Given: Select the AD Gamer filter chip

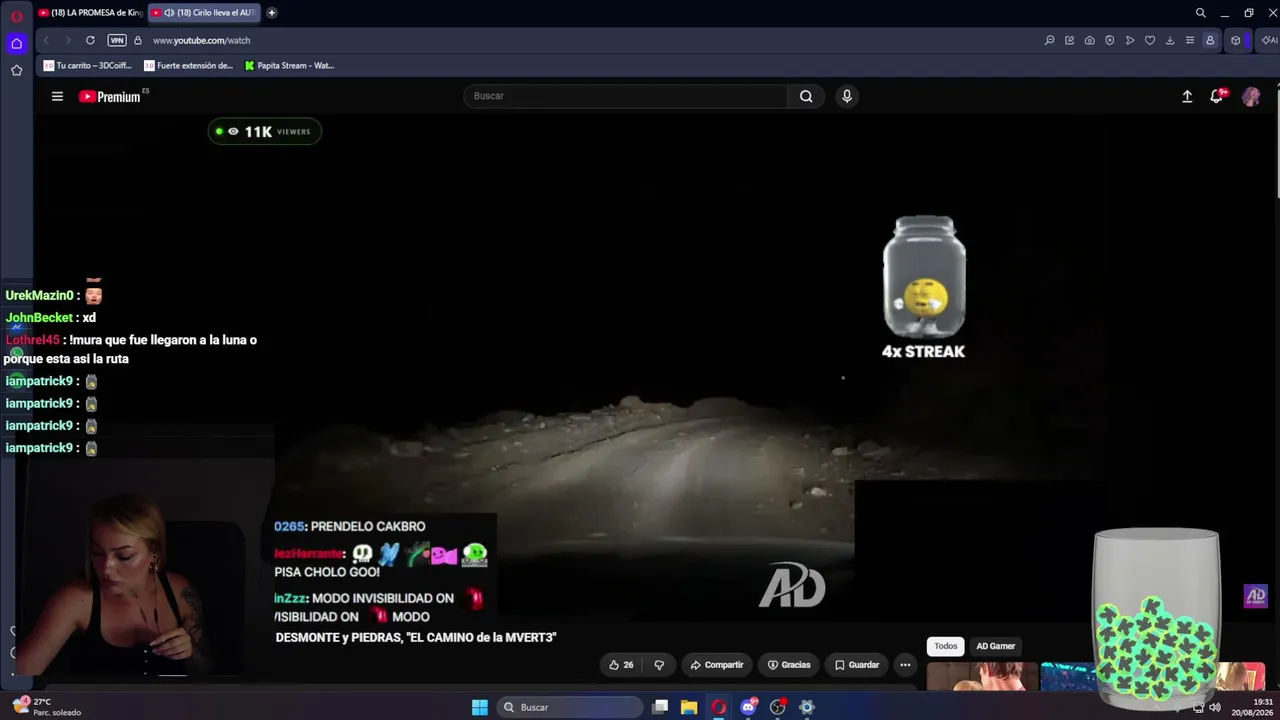Looking at the screenshot, I should [995, 646].
